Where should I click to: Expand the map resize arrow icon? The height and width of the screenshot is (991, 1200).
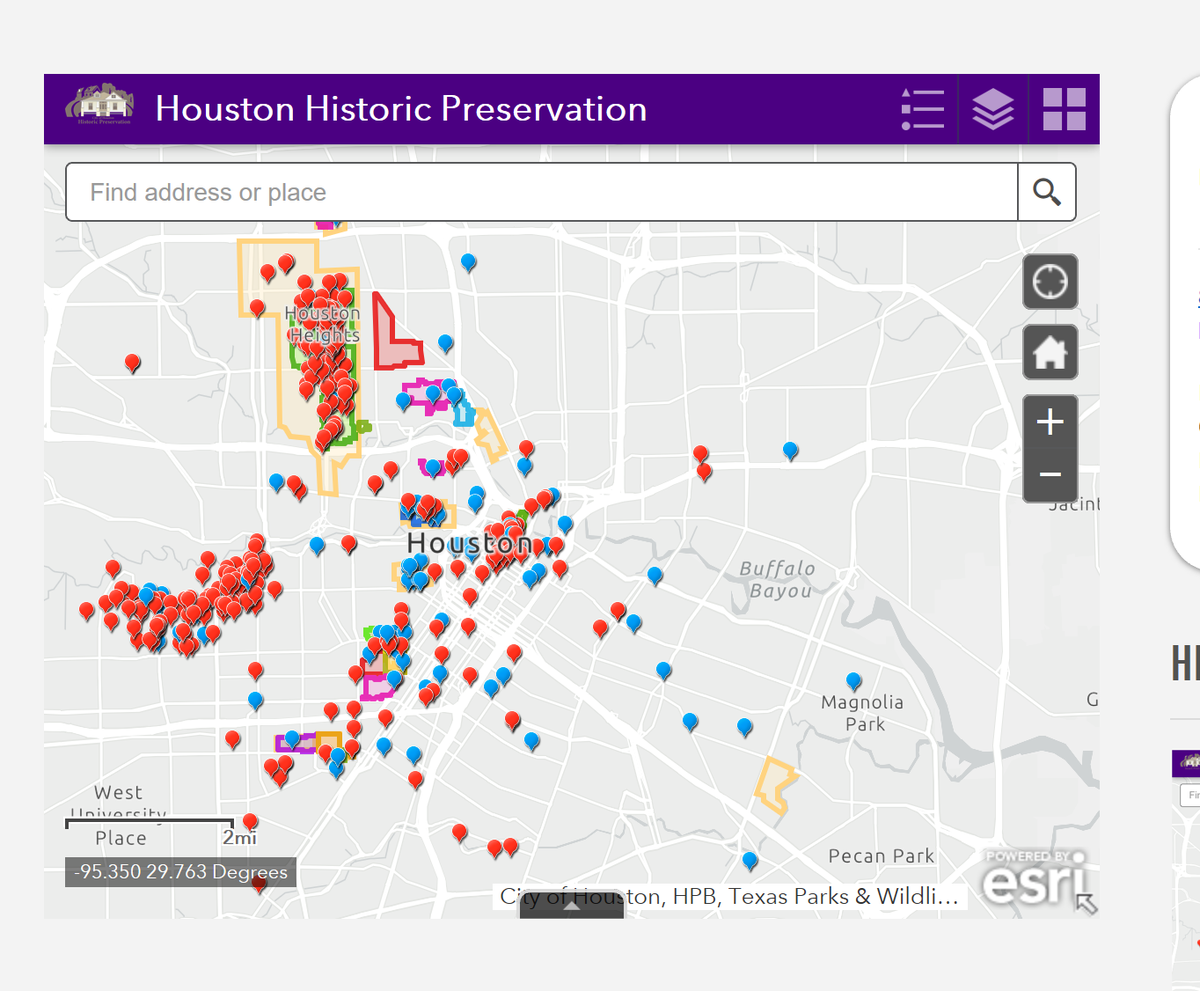point(1086,903)
